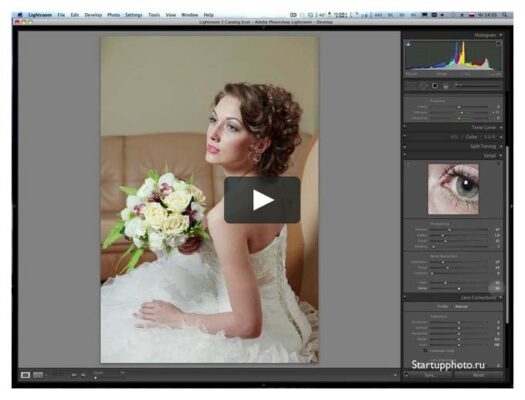
Task: Adjust the Sharpening Radius slider
Action: (x=459, y=235)
